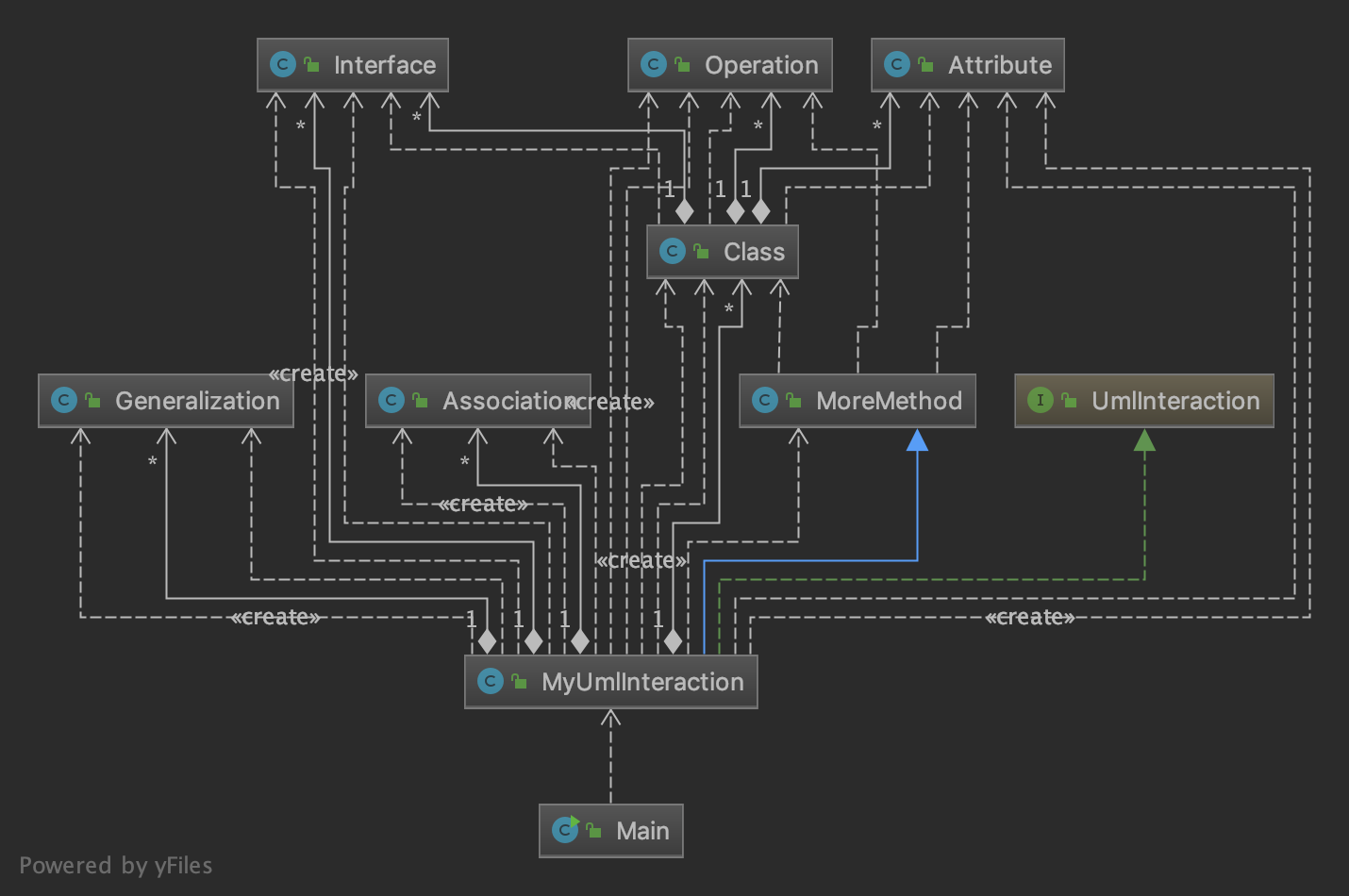Image resolution: width=1349 pixels, height=896 pixels.
Task: Select the "Interface" node label
Action: (385, 65)
